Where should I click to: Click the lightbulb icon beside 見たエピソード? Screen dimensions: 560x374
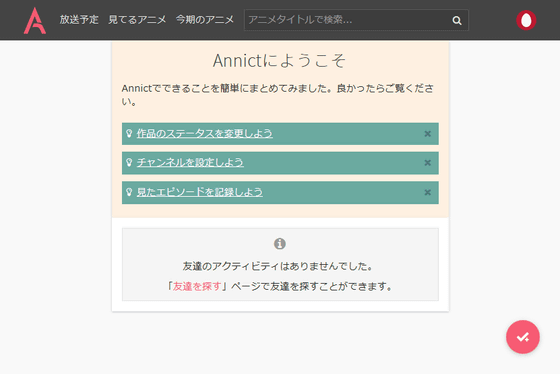pos(129,192)
